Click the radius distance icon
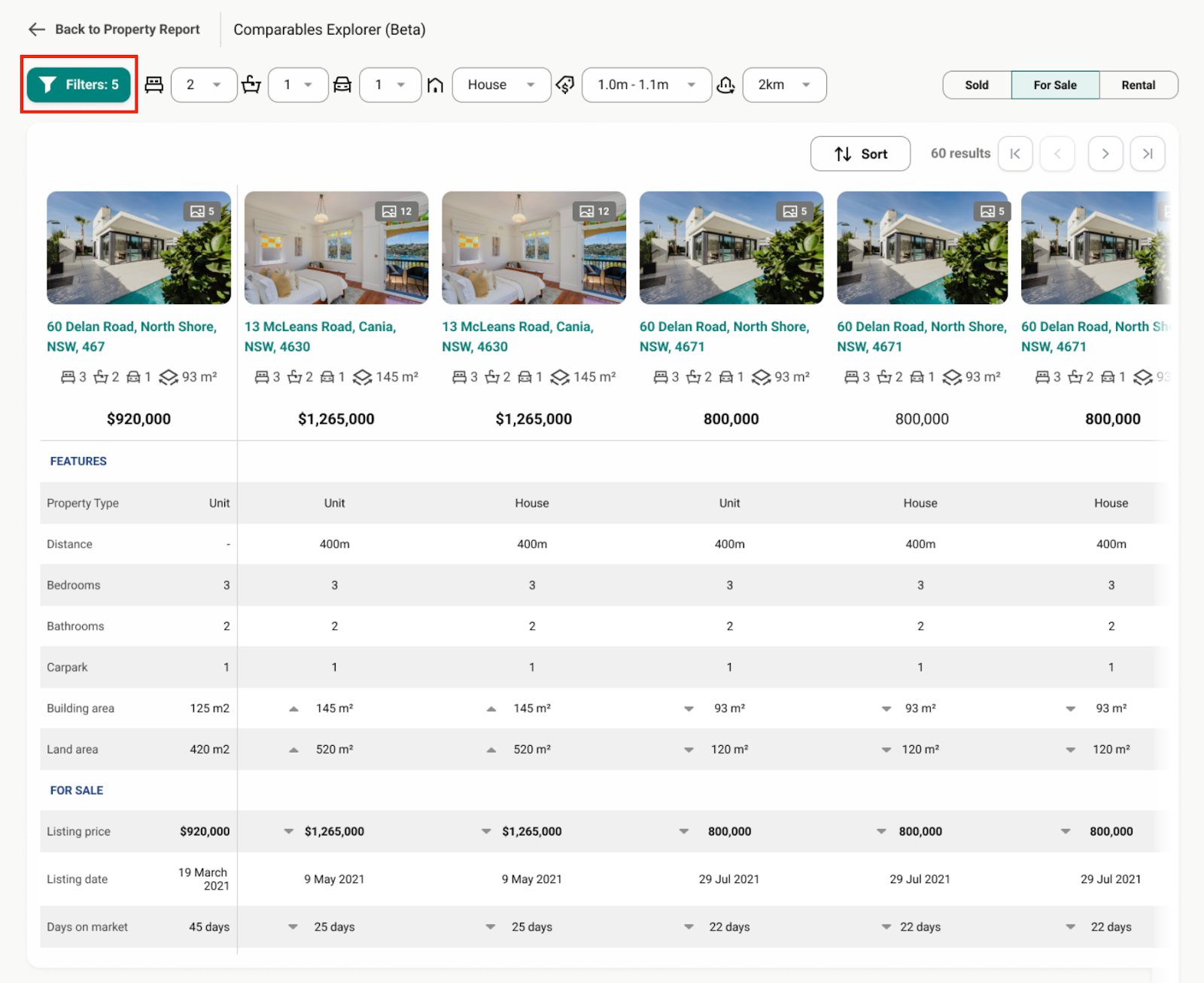1204x983 pixels. tap(725, 85)
